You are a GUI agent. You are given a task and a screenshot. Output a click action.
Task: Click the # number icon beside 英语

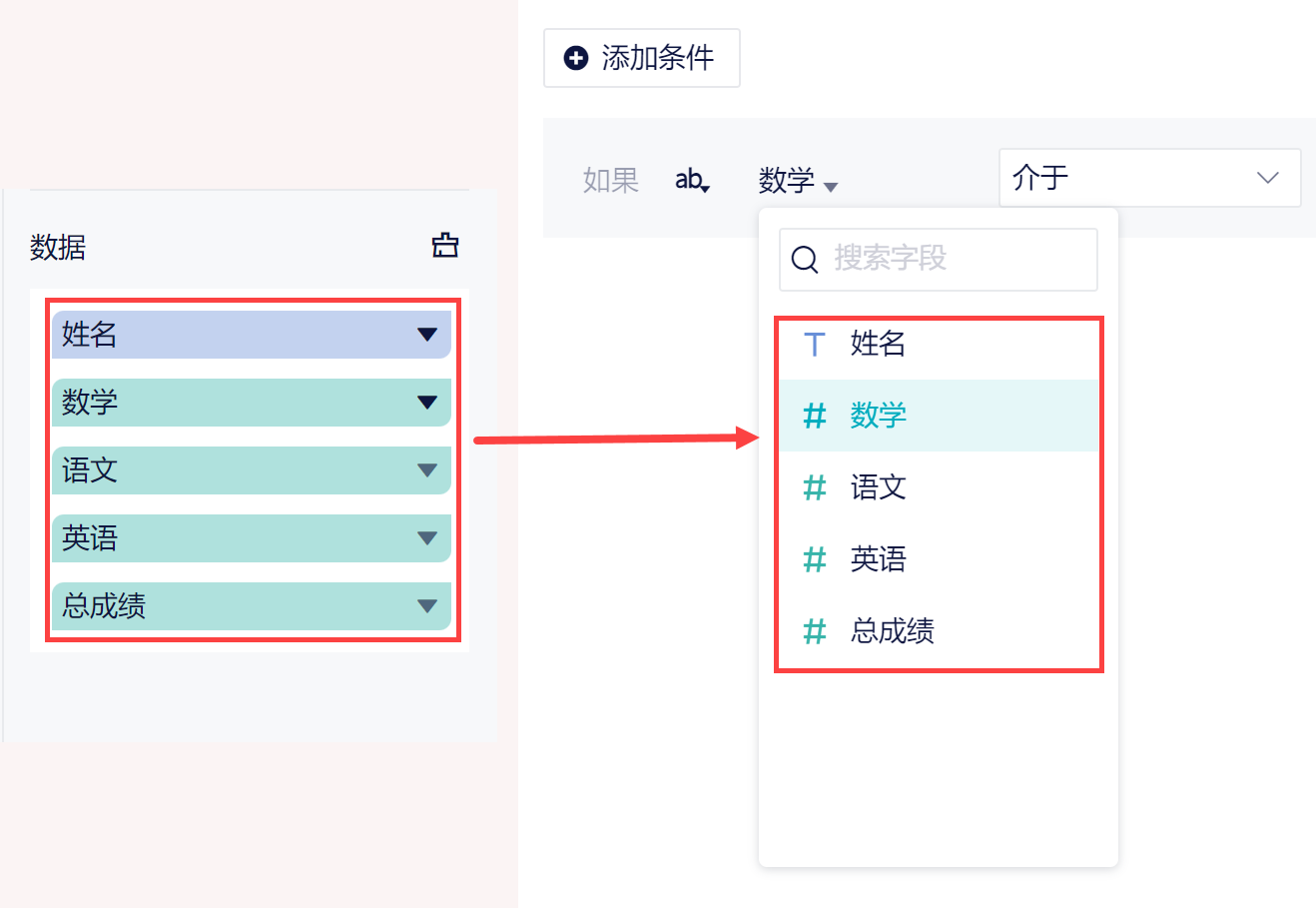click(x=815, y=559)
